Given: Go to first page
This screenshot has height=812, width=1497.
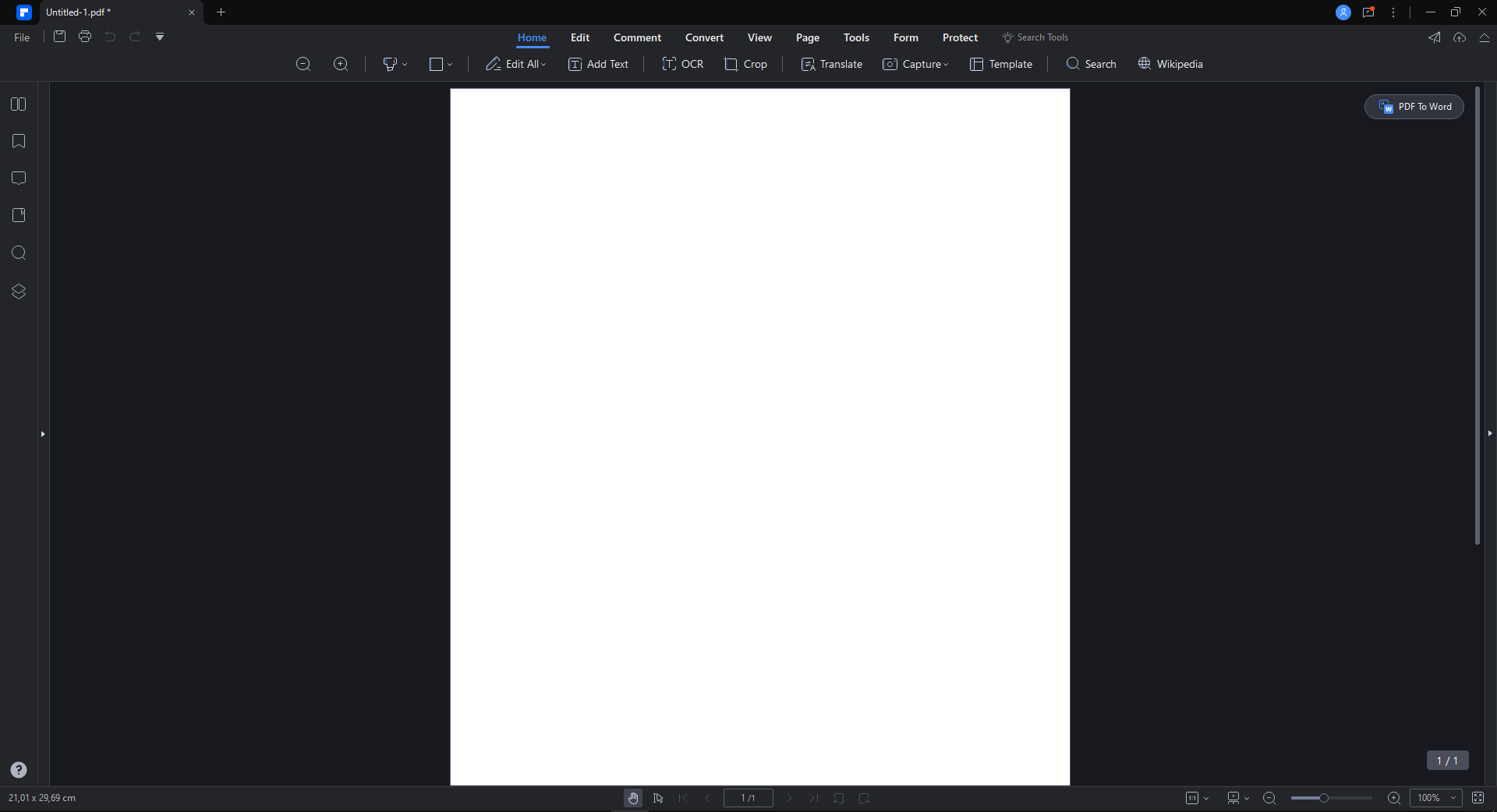Looking at the screenshot, I should coord(684,798).
